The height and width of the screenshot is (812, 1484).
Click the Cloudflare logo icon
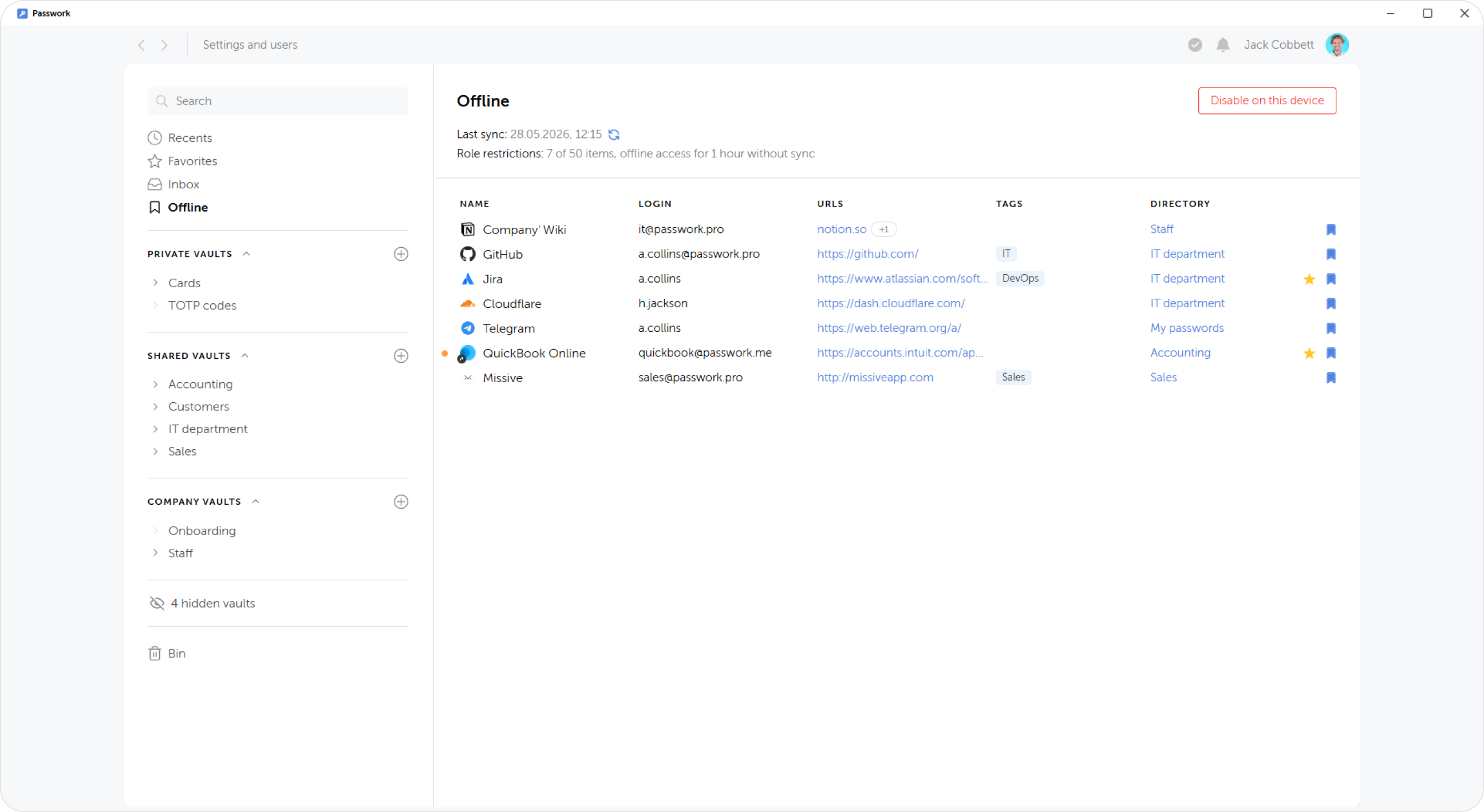(x=467, y=304)
